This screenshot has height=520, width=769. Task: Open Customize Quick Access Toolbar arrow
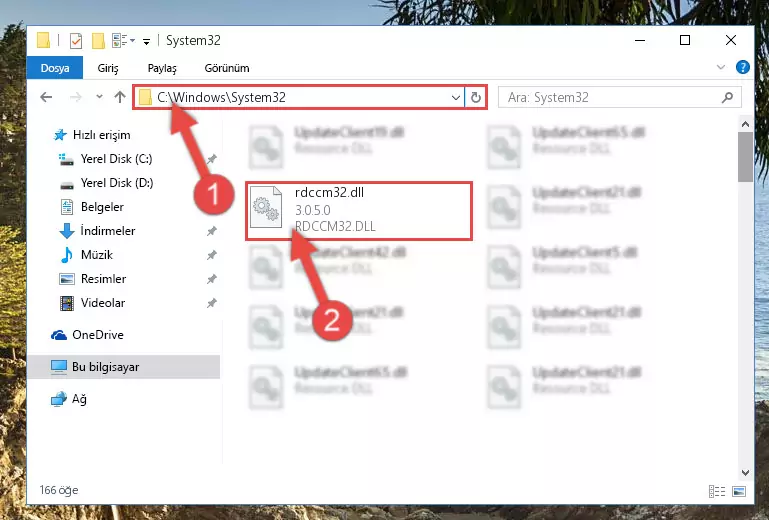(146, 41)
